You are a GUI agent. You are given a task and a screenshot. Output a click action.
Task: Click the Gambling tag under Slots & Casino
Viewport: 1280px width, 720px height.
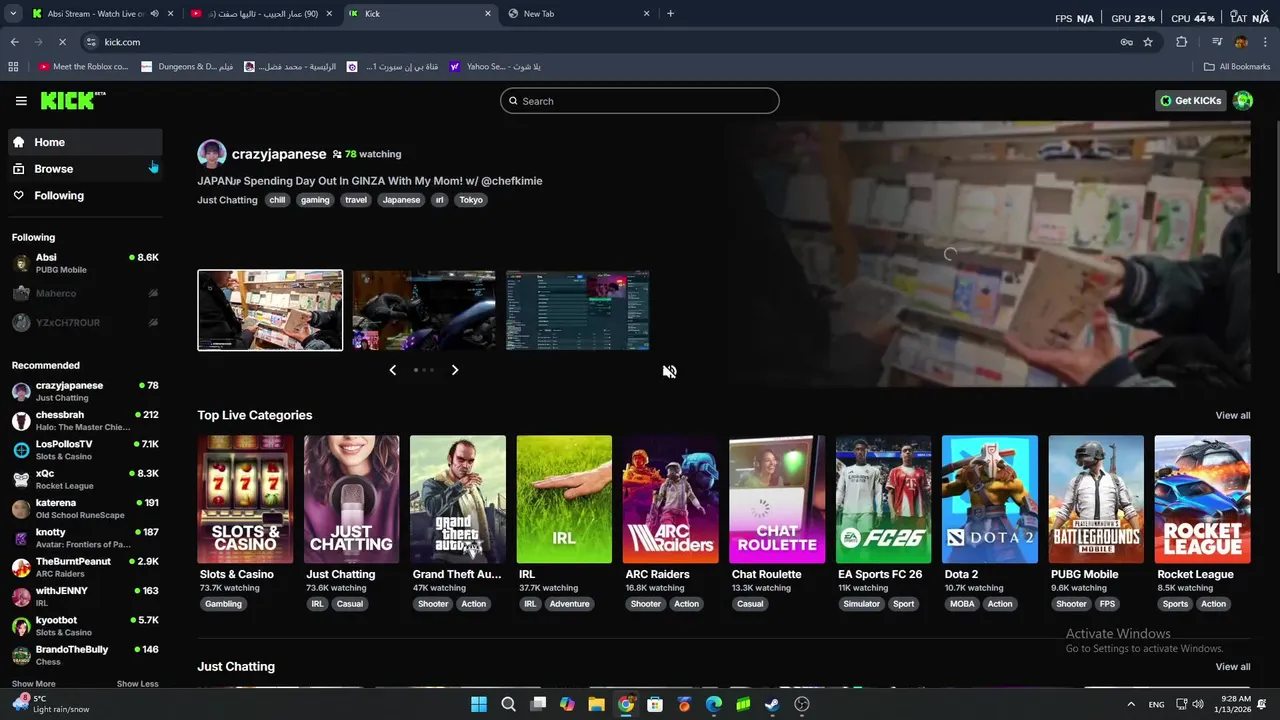pyautogui.click(x=223, y=604)
